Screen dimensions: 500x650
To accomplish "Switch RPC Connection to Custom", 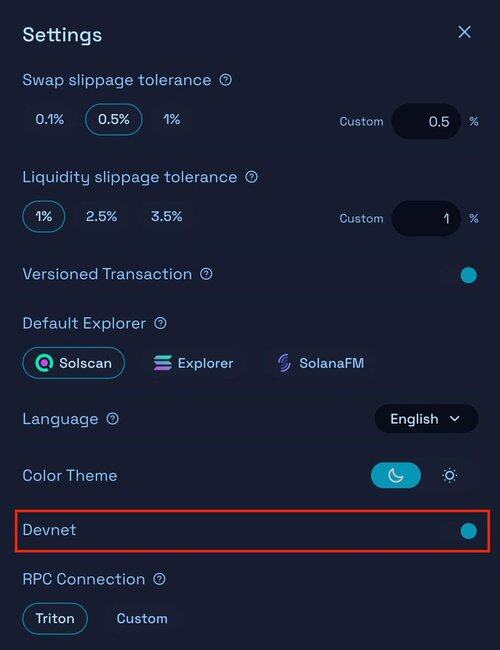I will pos(142,618).
